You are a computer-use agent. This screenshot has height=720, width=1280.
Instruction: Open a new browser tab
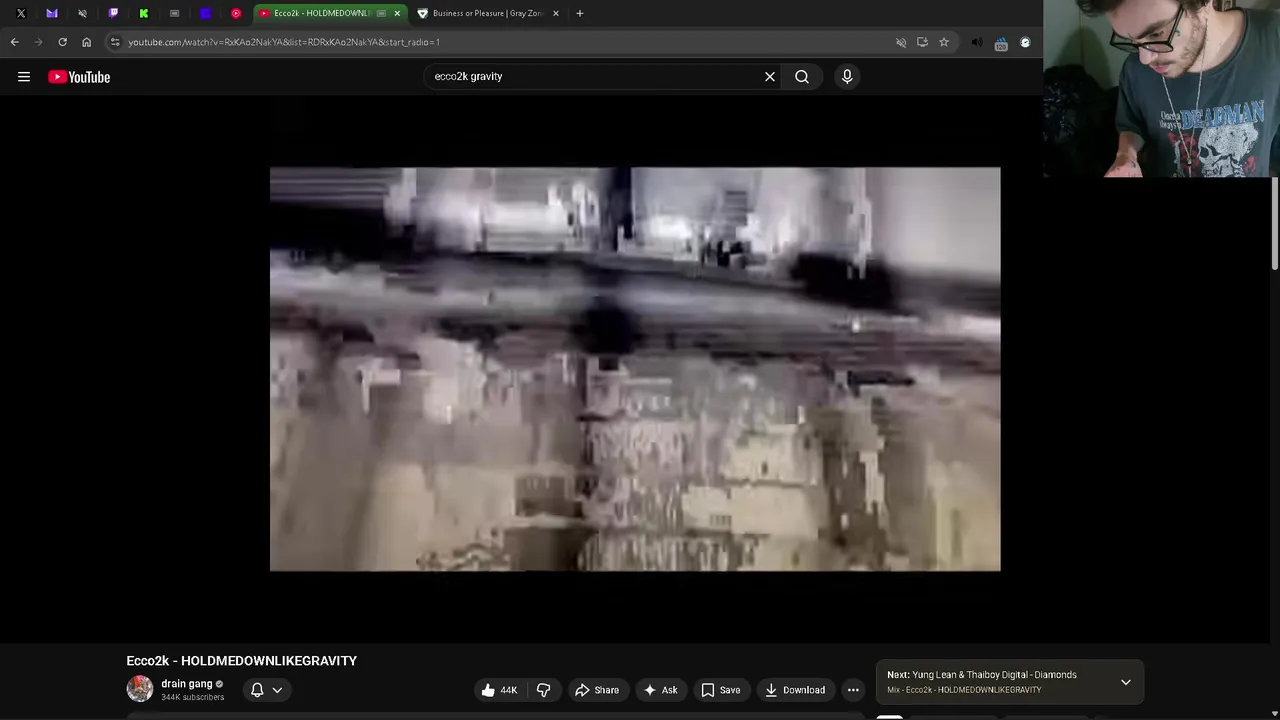580,13
